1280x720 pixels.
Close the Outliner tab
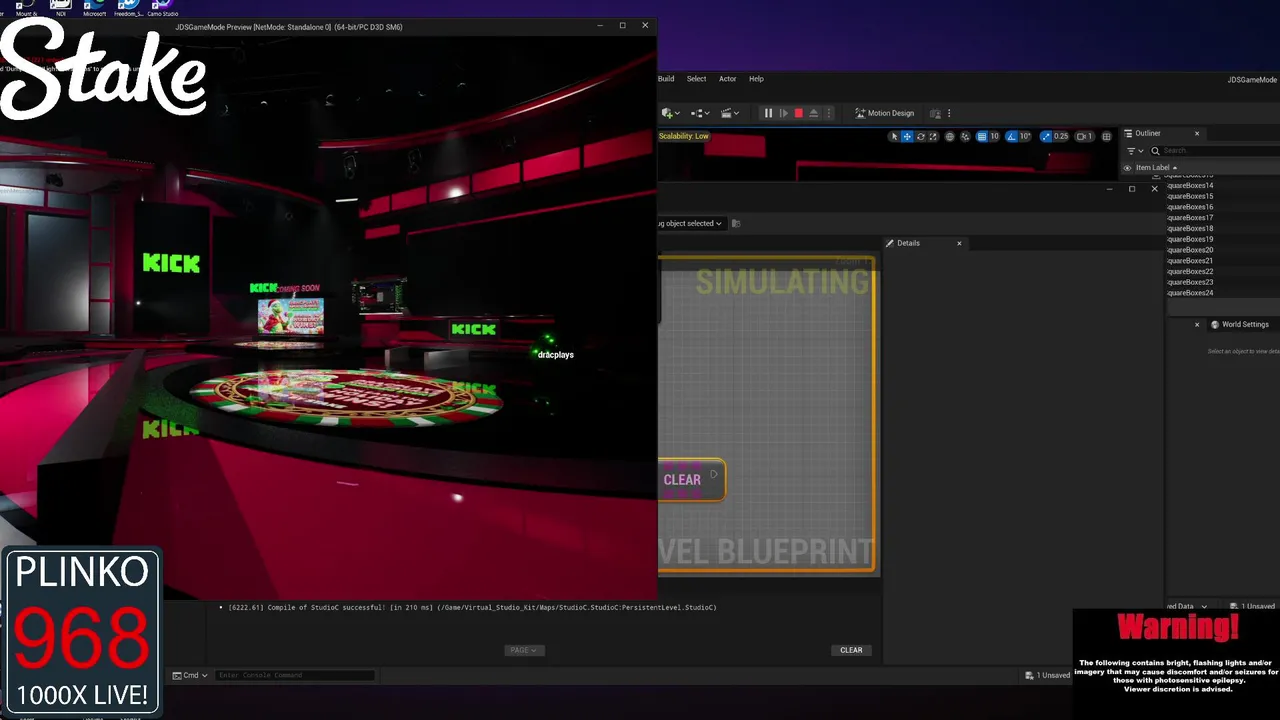pos(1196,133)
